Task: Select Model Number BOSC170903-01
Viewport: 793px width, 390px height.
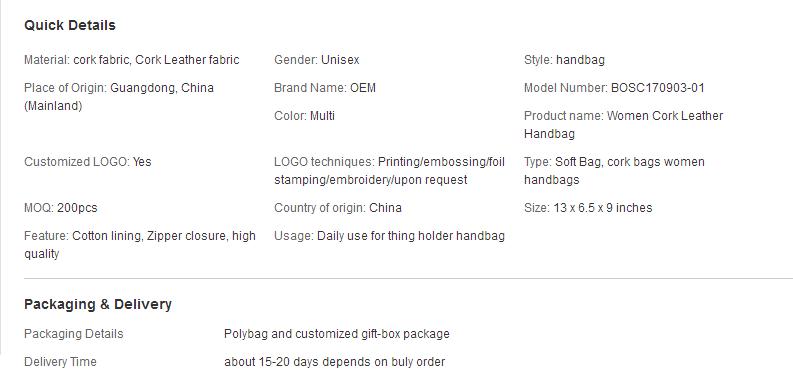Action: point(614,88)
